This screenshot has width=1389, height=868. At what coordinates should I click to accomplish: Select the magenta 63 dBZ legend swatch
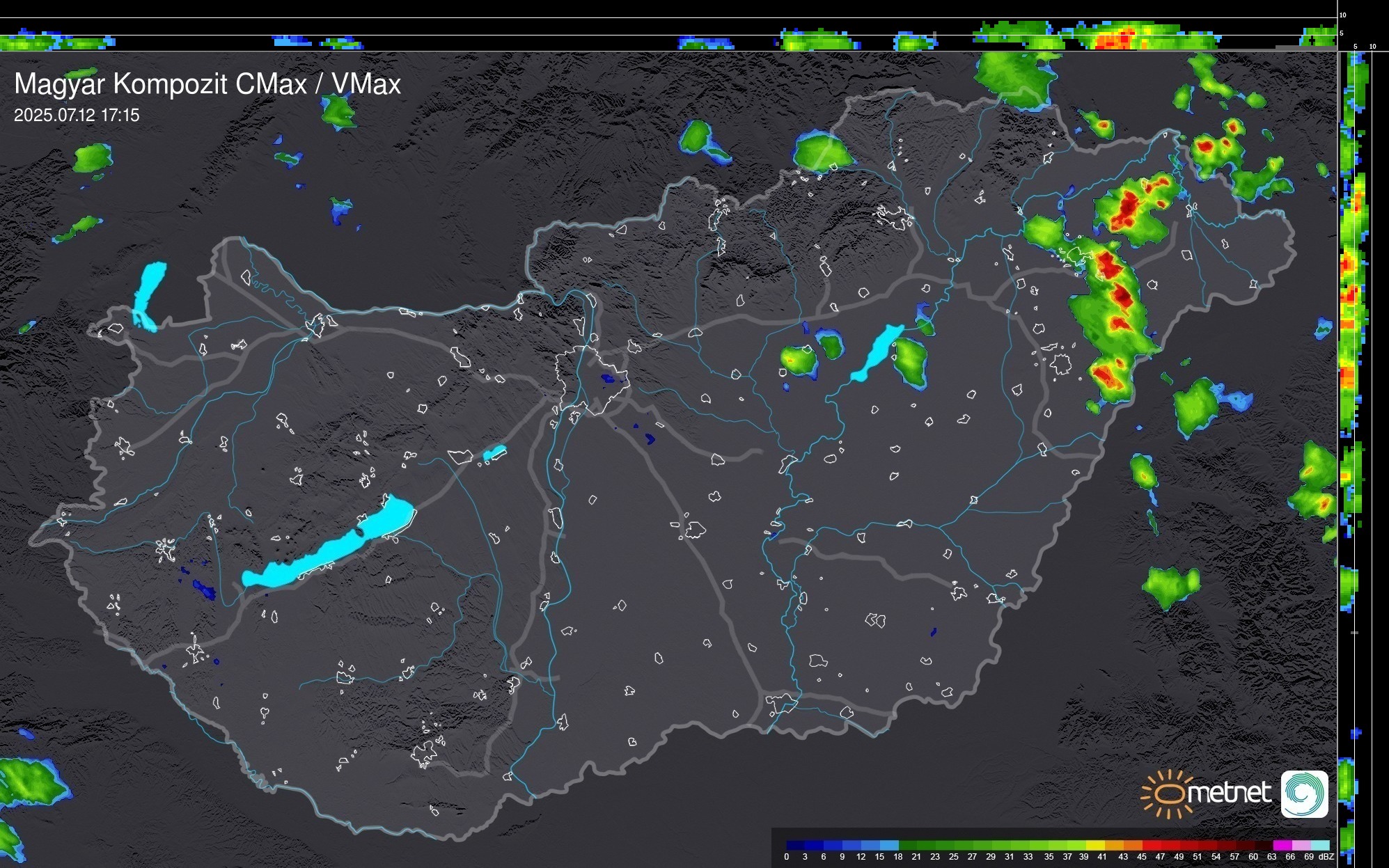pyautogui.click(x=1282, y=845)
